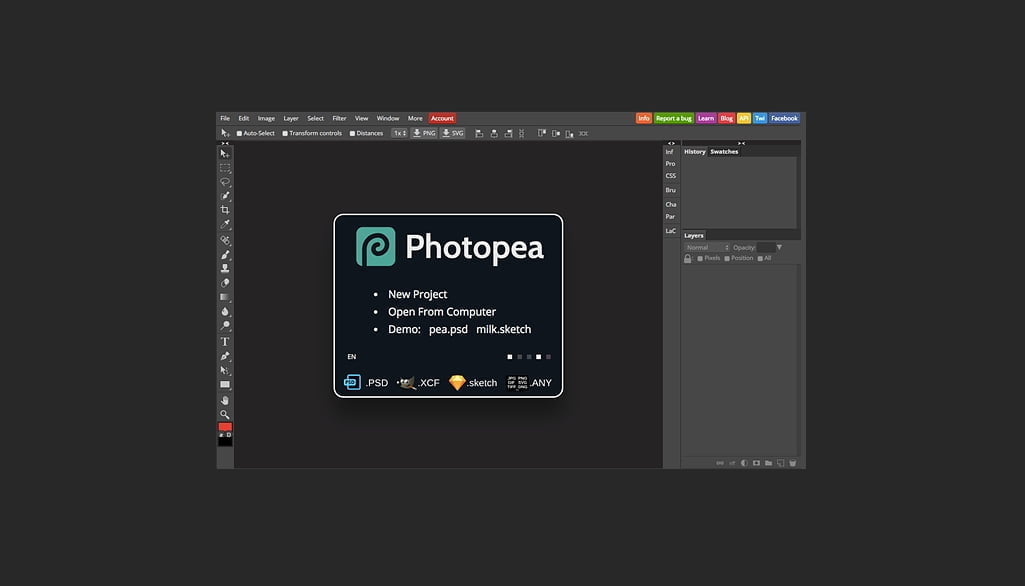The height and width of the screenshot is (586, 1025).
Task: Expand the side panel strip above Inf
Action: tap(671, 143)
